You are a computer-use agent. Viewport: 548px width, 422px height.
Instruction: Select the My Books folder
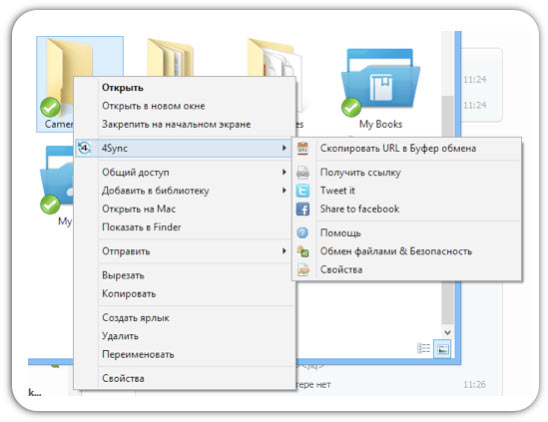click(381, 88)
